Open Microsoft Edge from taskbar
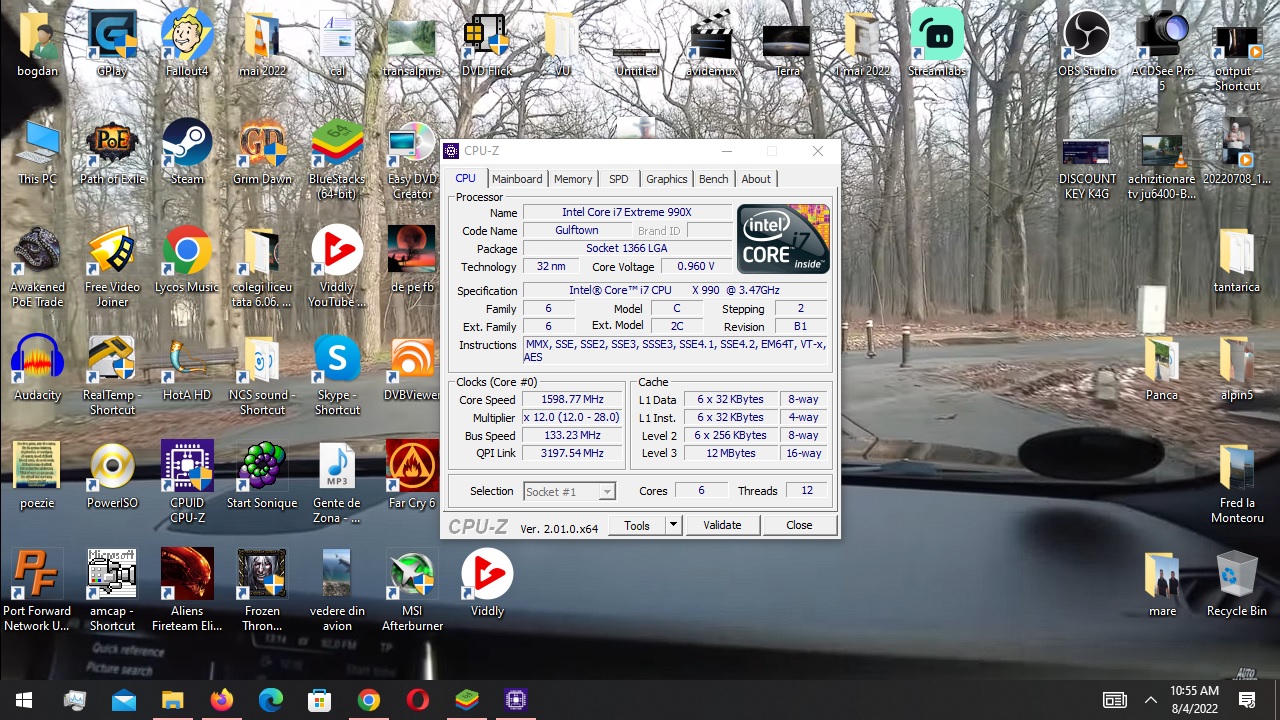Screen dimensions: 1280x720 271,700
